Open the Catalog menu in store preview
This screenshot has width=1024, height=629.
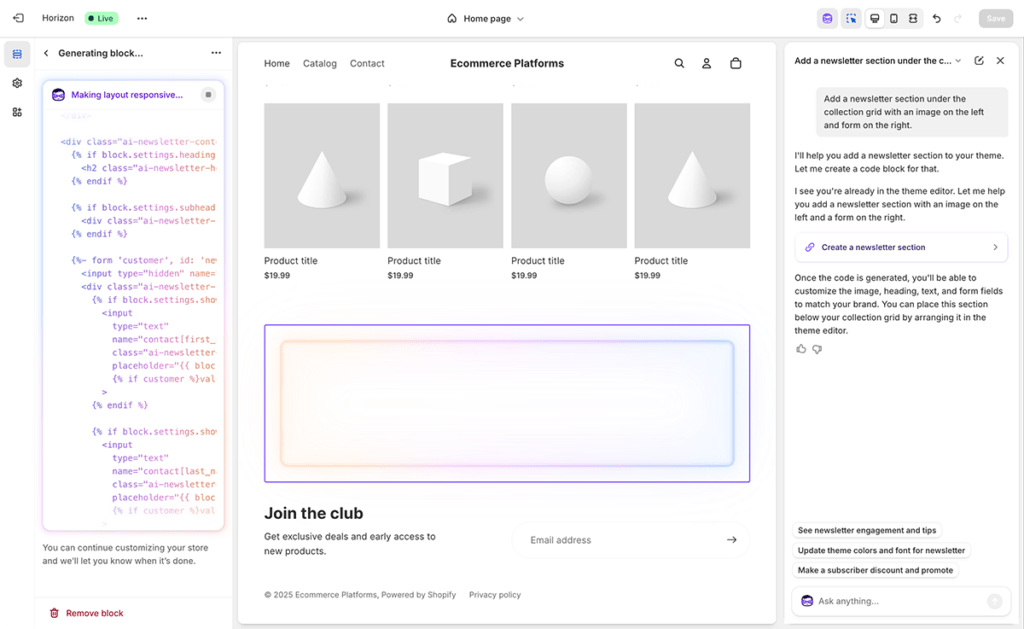coord(320,63)
